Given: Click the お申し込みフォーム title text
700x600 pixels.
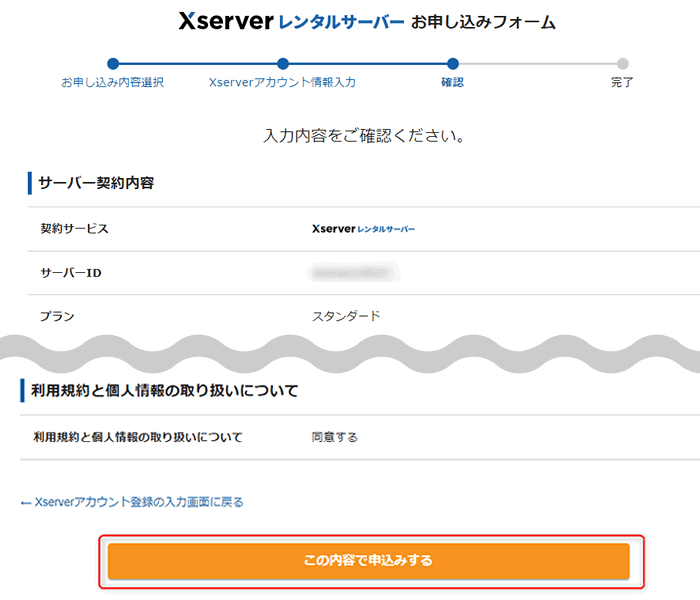Looking at the screenshot, I should tap(483, 22).
